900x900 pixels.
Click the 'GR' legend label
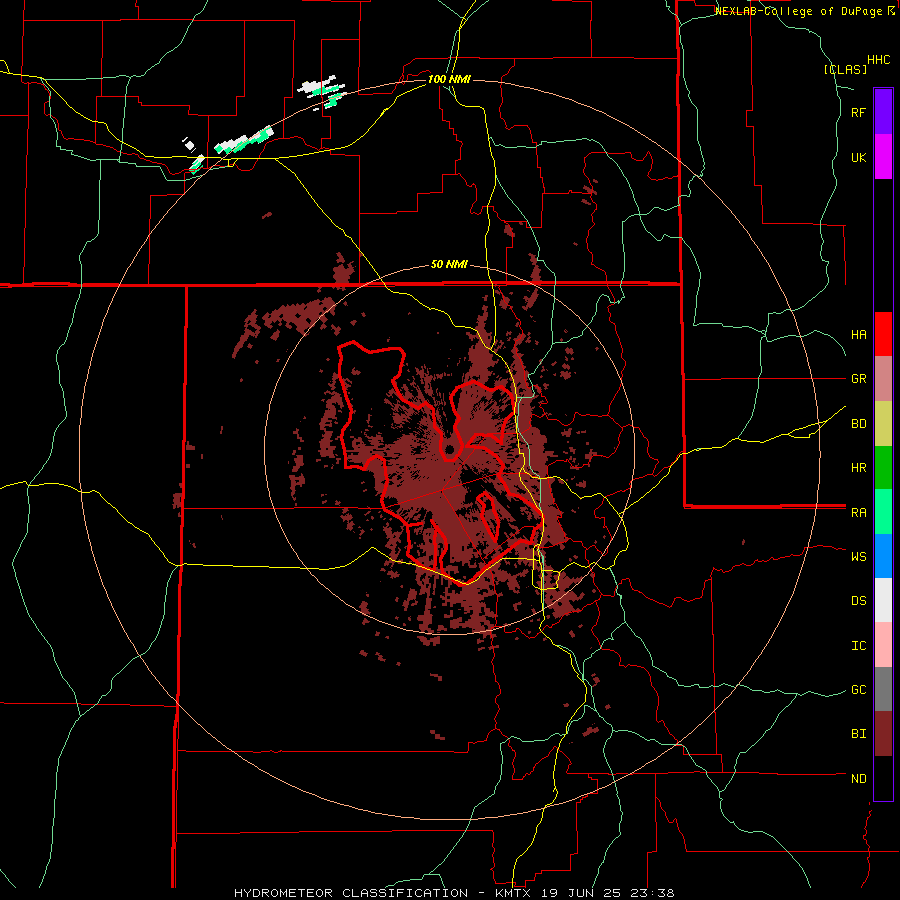(859, 379)
